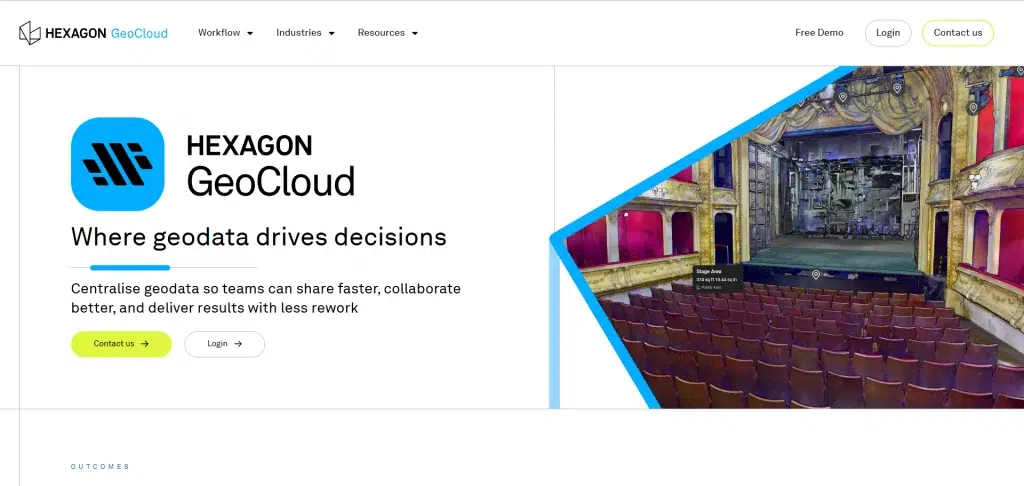Click the GeoCloud text in header logo
The width and height of the screenshot is (1024, 486).
[139, 33]
